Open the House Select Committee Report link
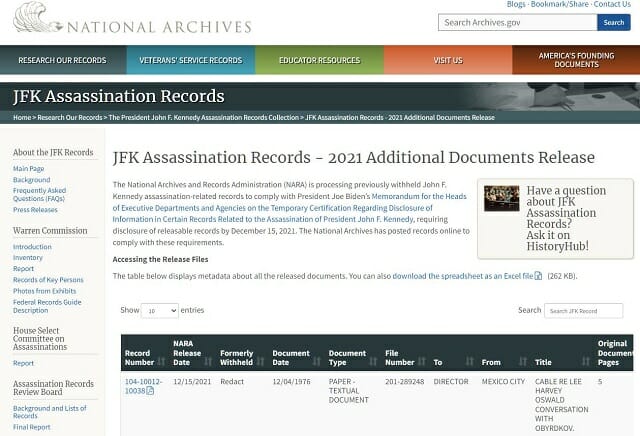This screenshot has height=436, width=640. pyautogui.click(x=23, y=363)
